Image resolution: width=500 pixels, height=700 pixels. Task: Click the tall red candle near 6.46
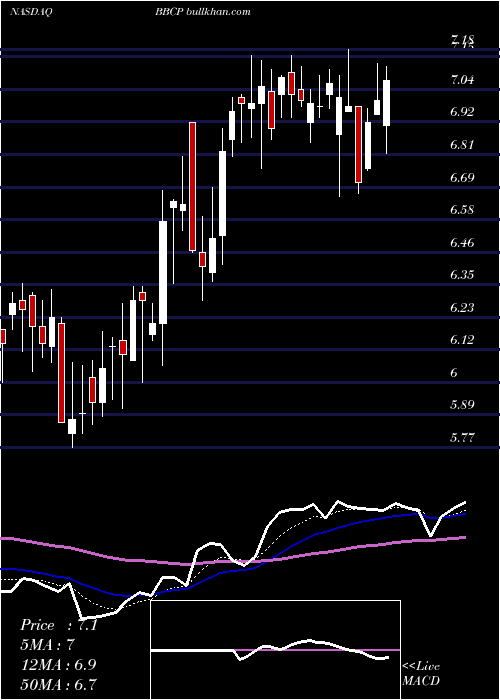pos(192,186)
